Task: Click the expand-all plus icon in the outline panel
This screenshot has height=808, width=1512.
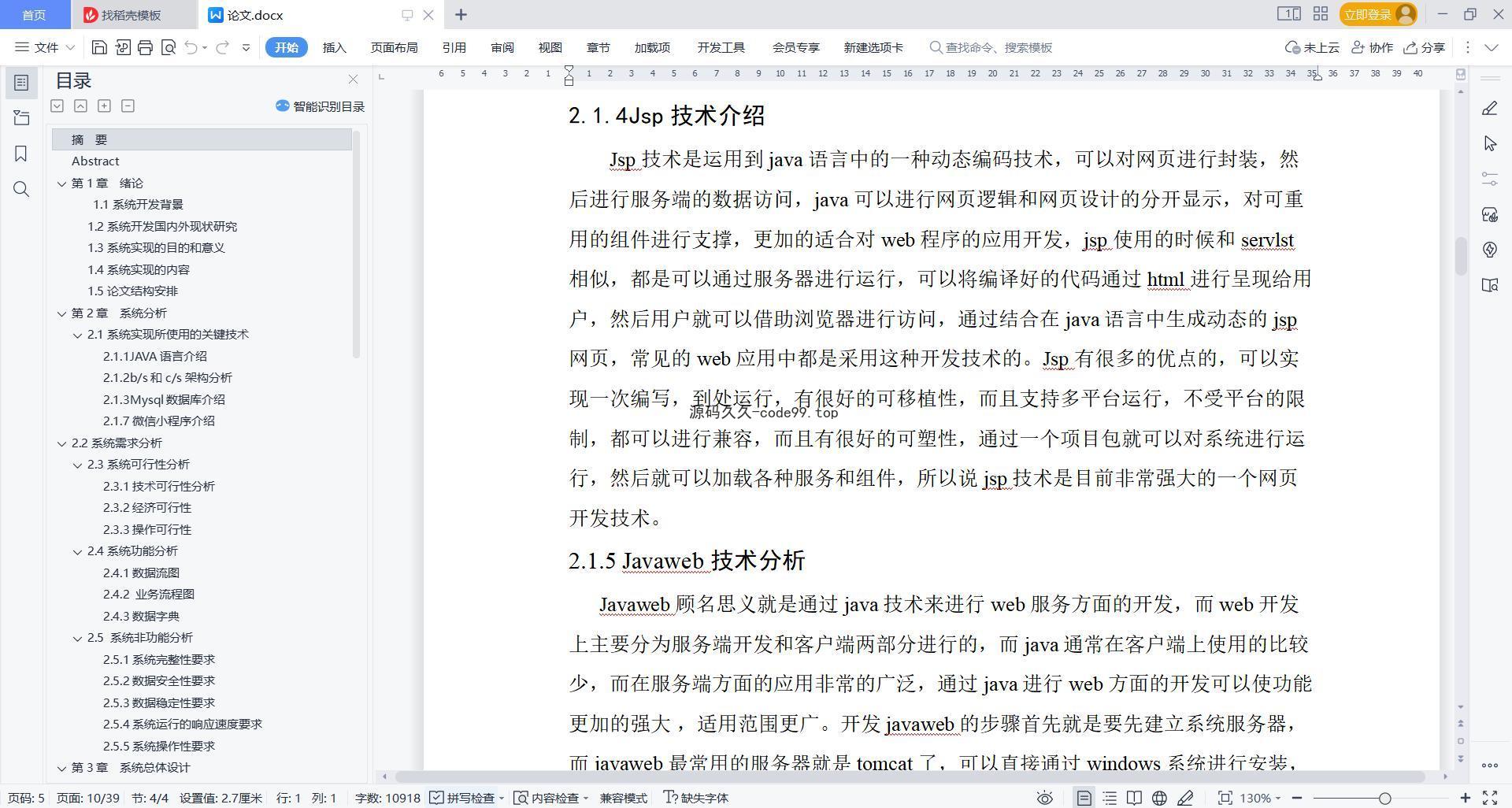Action: click(x=104, y=106)
